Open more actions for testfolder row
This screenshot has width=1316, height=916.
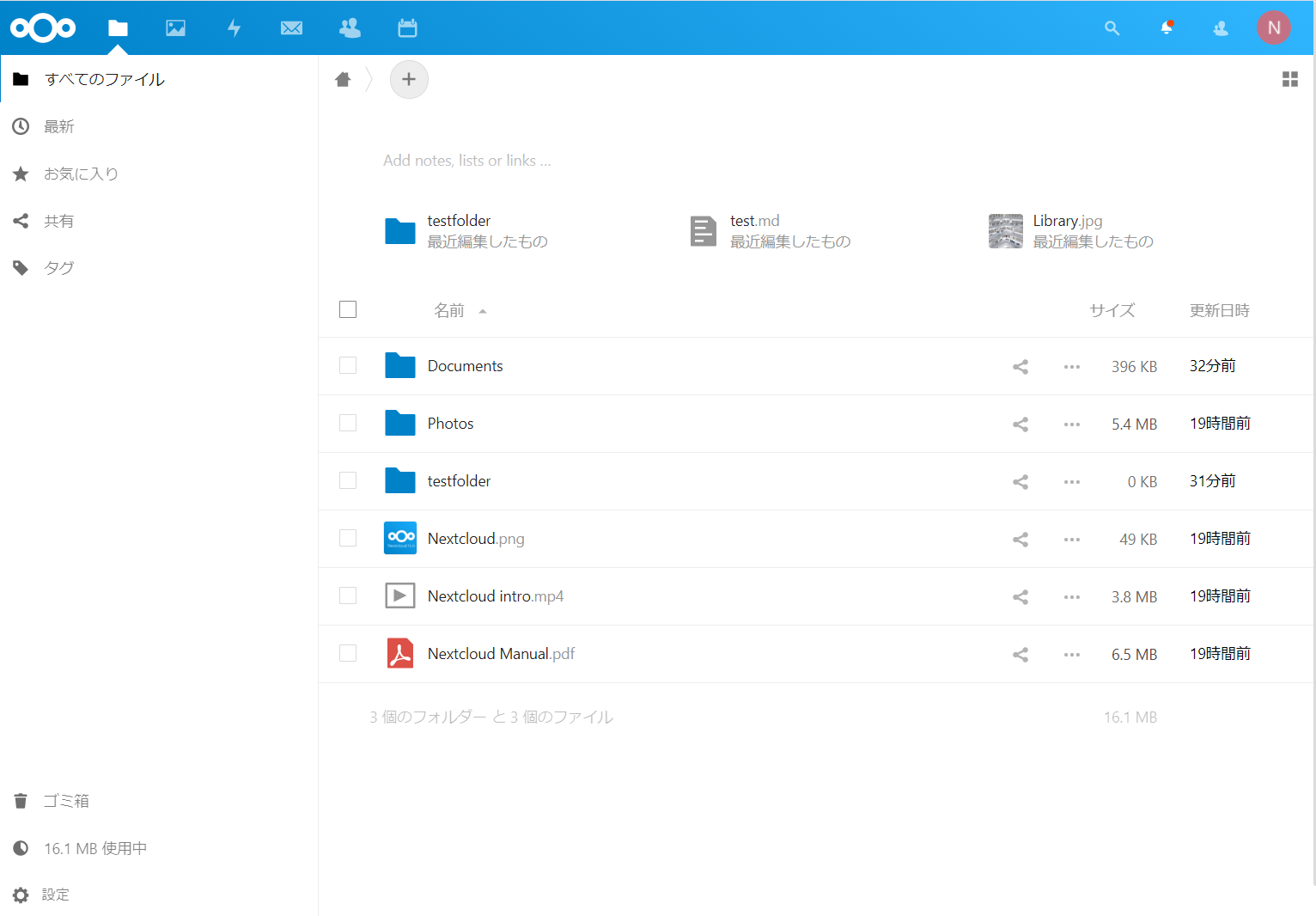[x=1072, y=482]
